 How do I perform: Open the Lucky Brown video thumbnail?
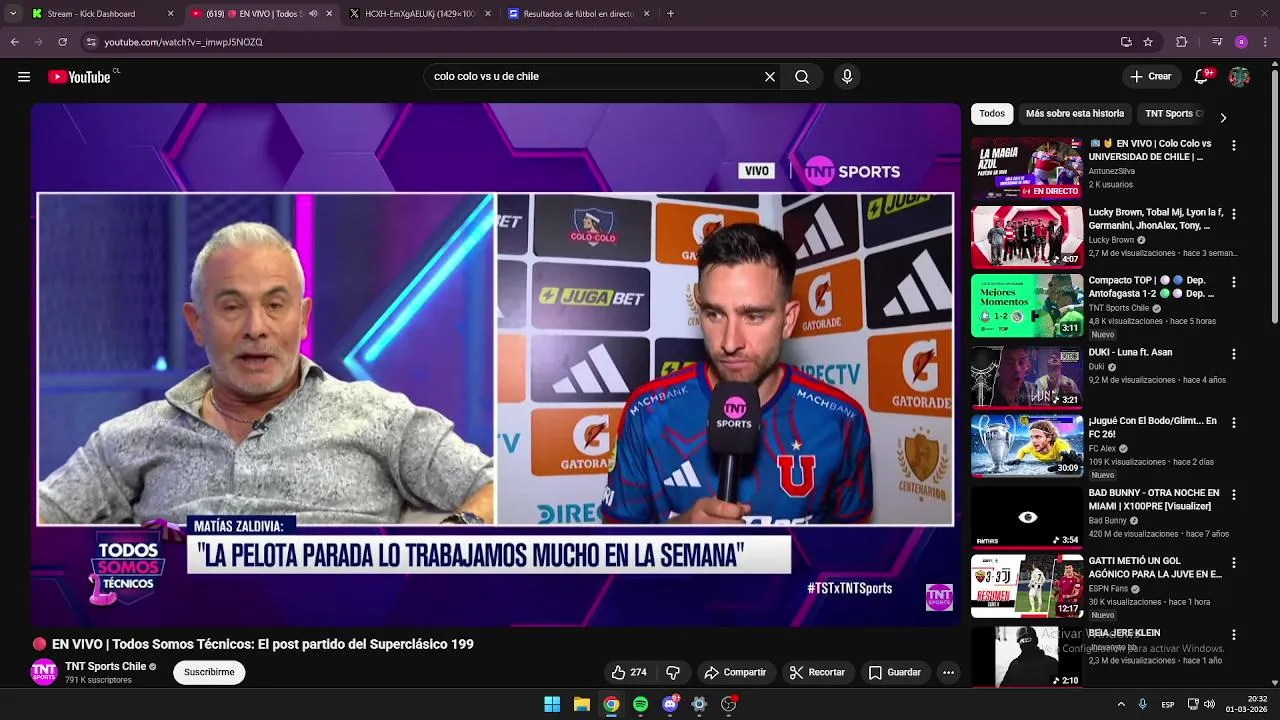pyautogui.click(x=1027, y=237)
